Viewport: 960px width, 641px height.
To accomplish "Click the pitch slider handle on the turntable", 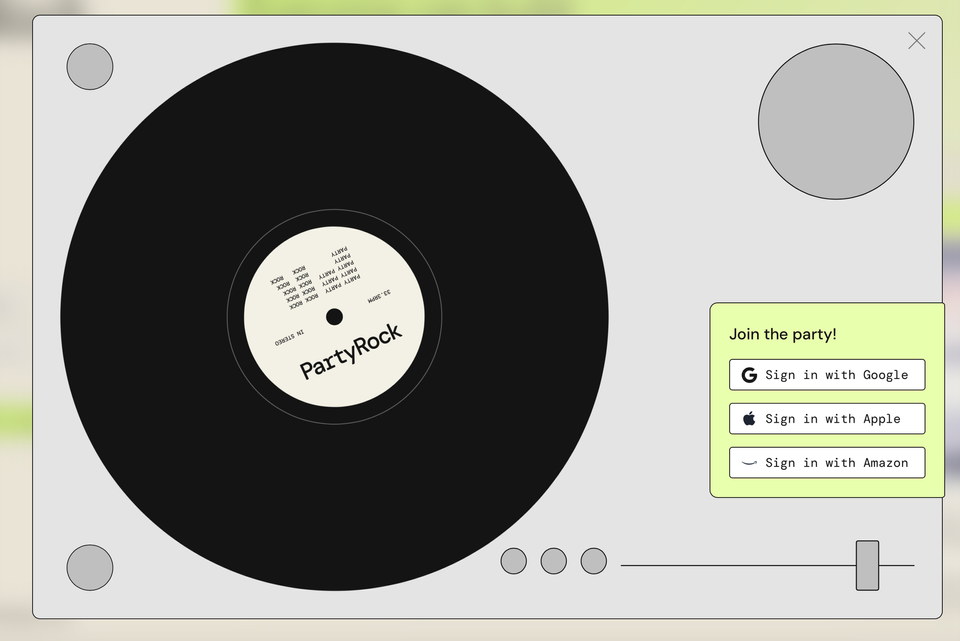I will pyautogui.click(x=867, y=565).
